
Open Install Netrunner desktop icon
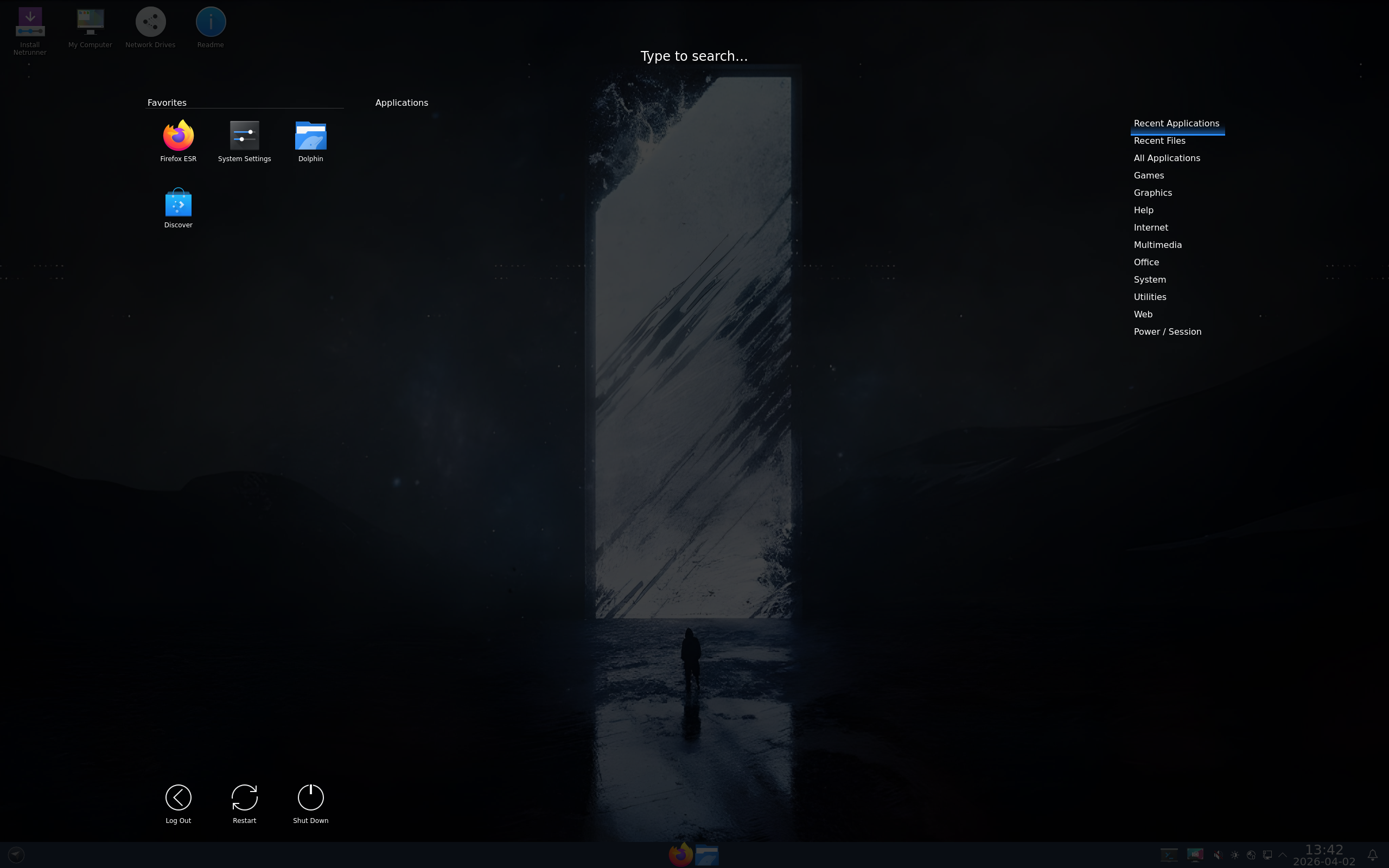30,31
